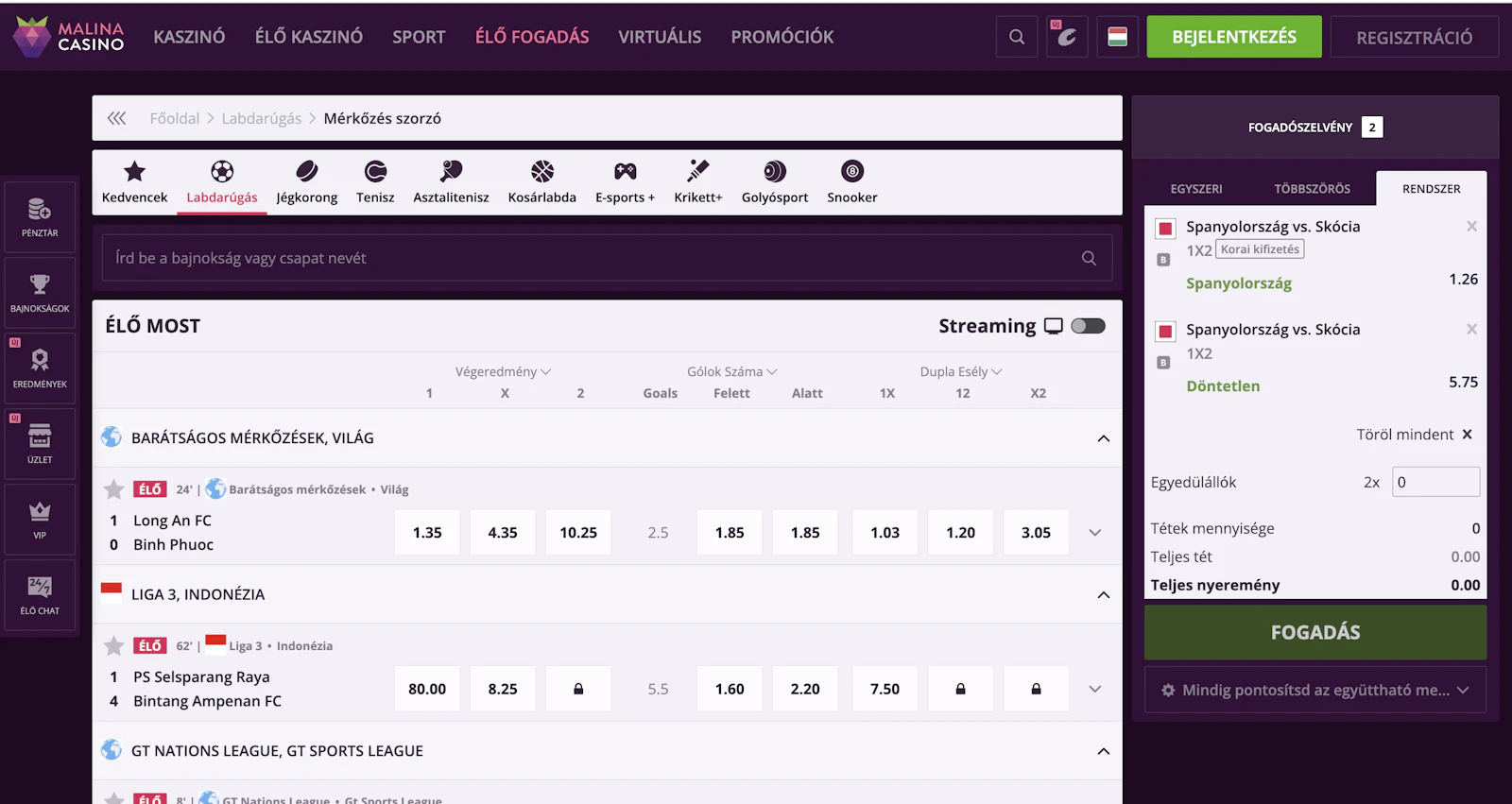
Task: Collapse Barátságos Mérkőzések, Világ section
Action: click(1103, 438)
